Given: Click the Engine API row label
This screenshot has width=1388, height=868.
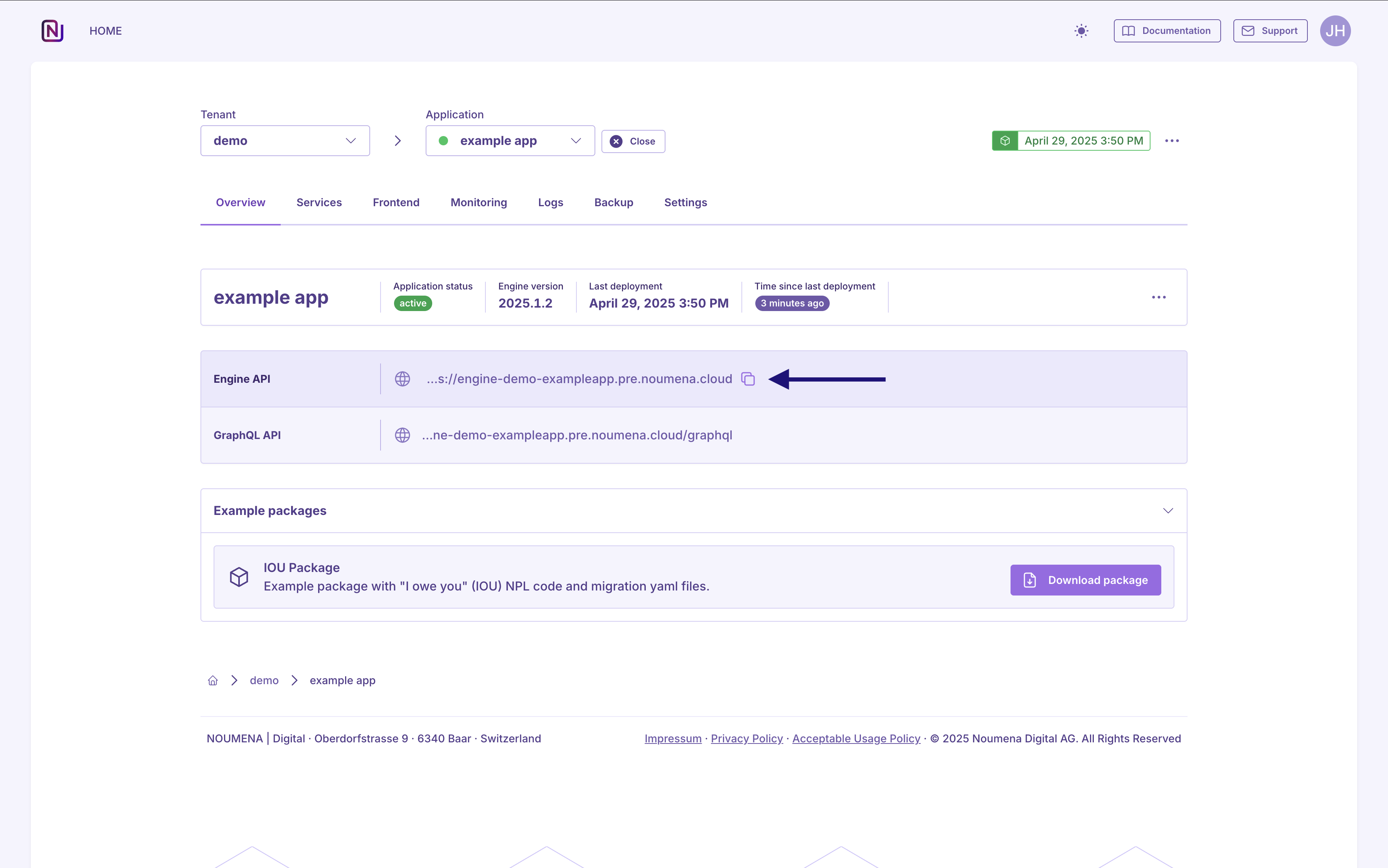Looking at the screenshot, I should click(x=242, y=379).
